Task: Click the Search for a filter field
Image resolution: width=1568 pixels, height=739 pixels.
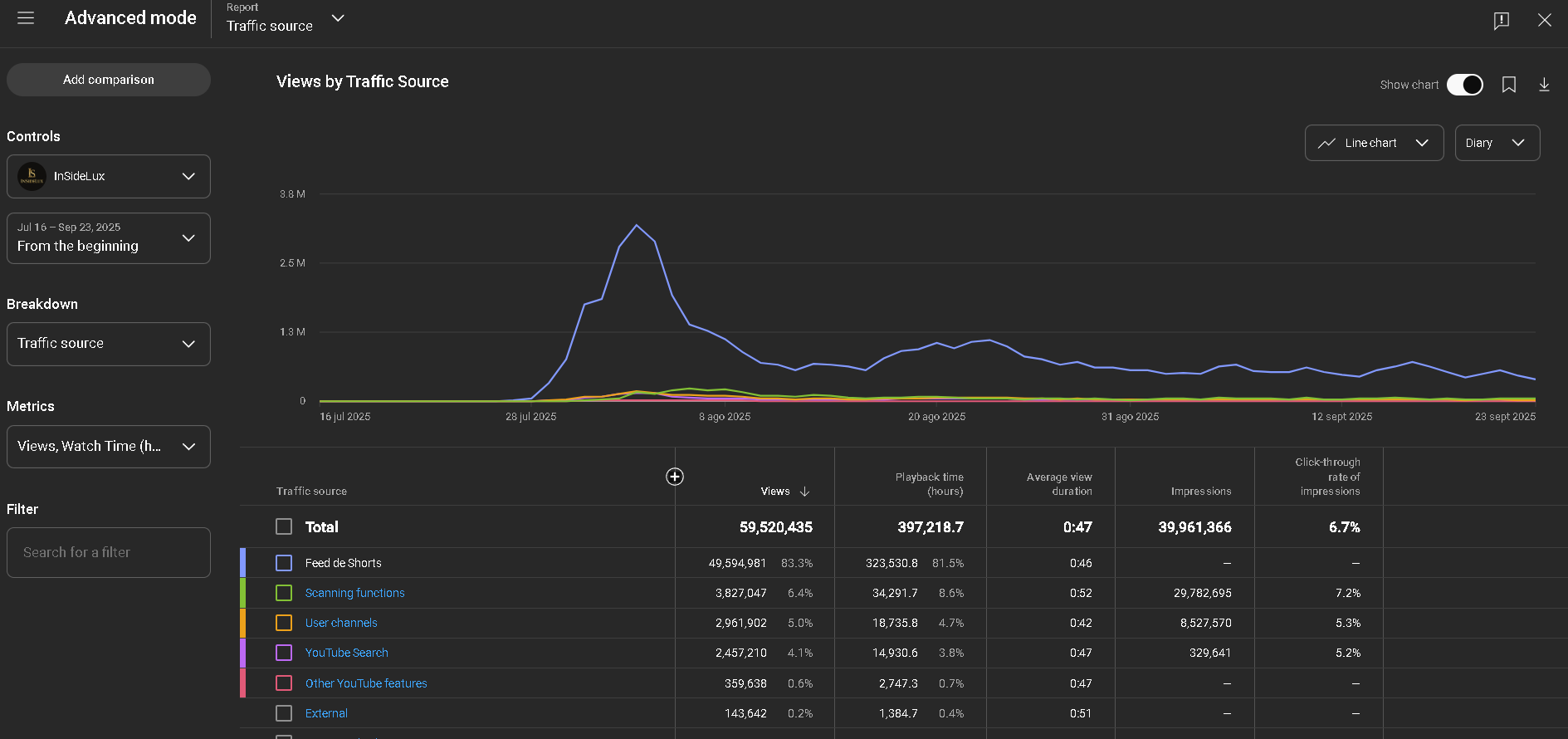Action: coord(108,552)
